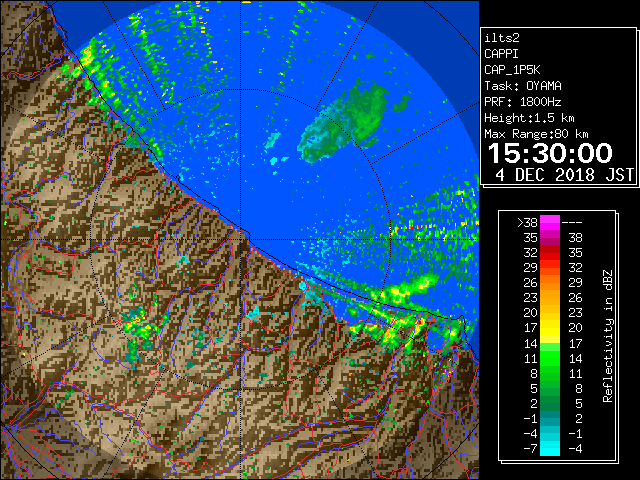
Task: Click the CAPPI product label
Action: (501, 54)
